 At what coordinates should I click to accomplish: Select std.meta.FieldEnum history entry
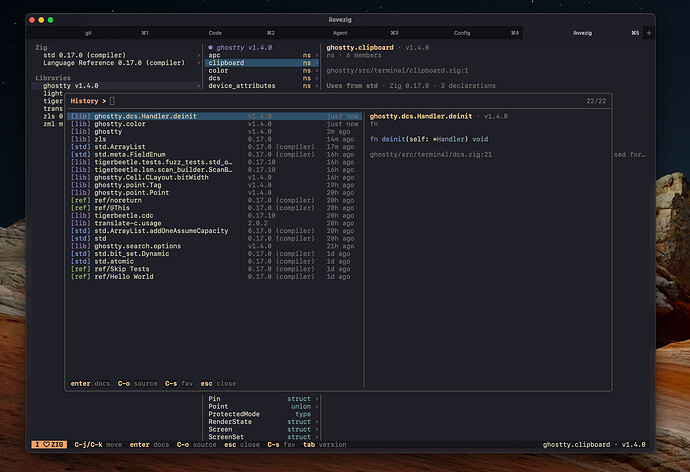(x=214, y=154)
